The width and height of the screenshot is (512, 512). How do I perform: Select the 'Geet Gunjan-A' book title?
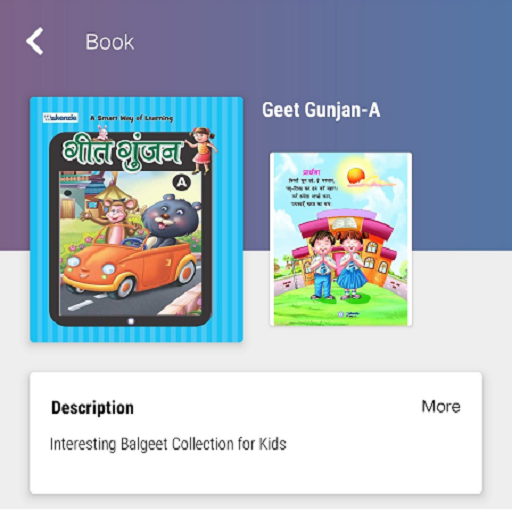pyautogui.click(x=321, y=110)
